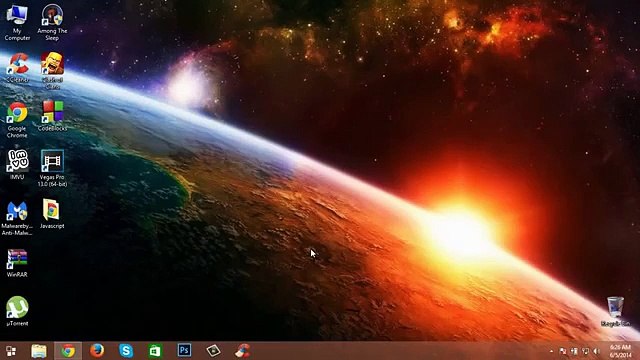The image size is (640, 360).
Task: Launch Firefox from the taskbar
Action: pos(97,351)
